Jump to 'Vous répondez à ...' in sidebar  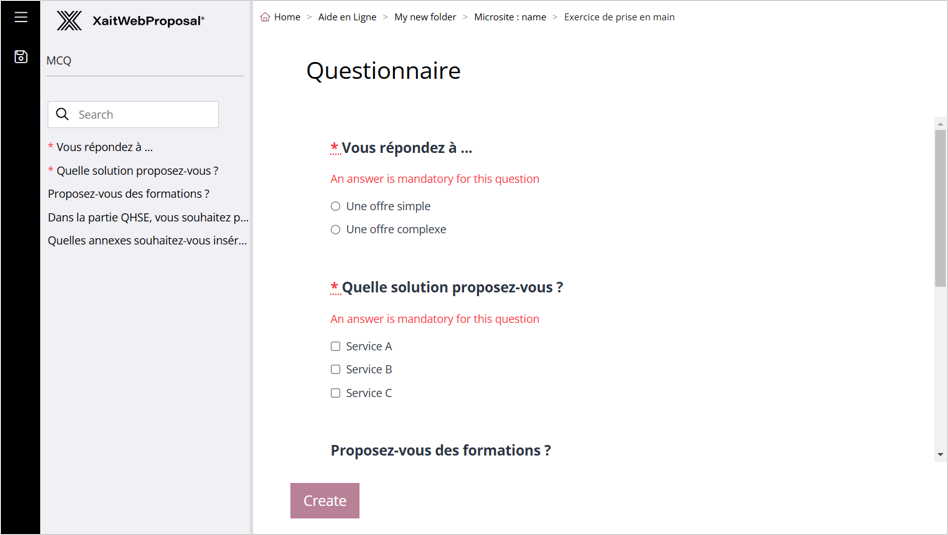click(104, 147)
